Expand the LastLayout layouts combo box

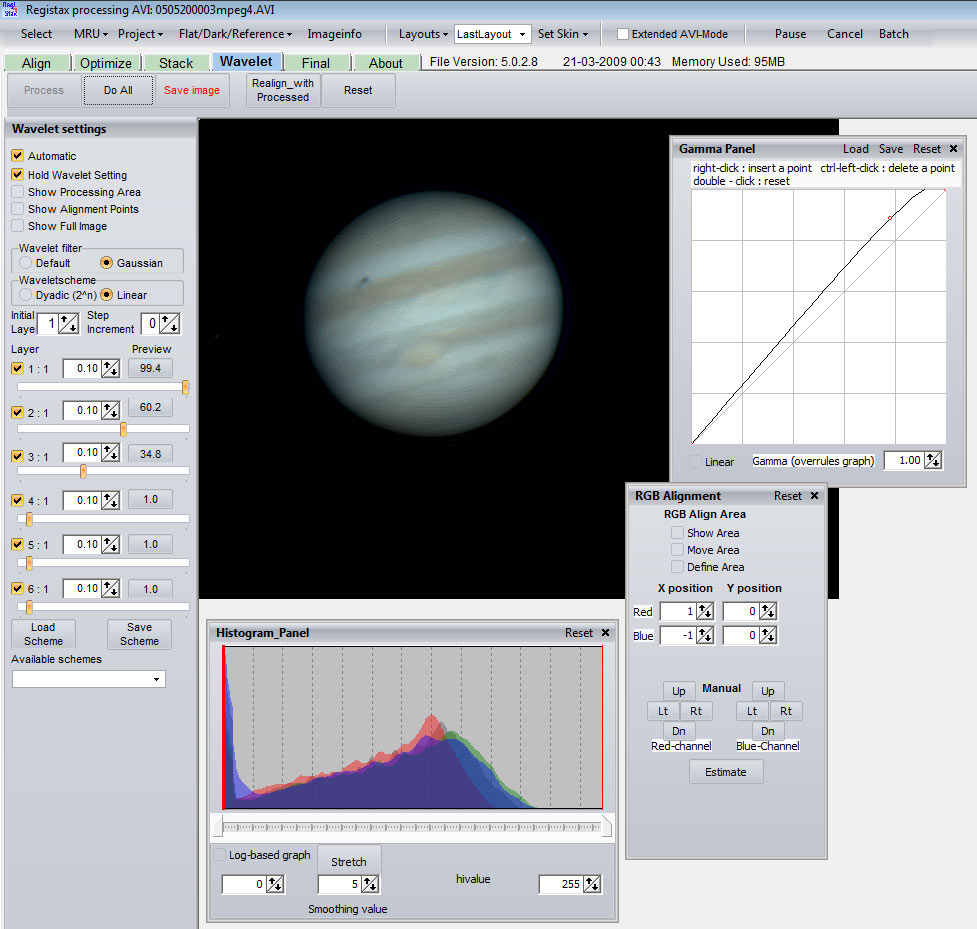(522, 34)
